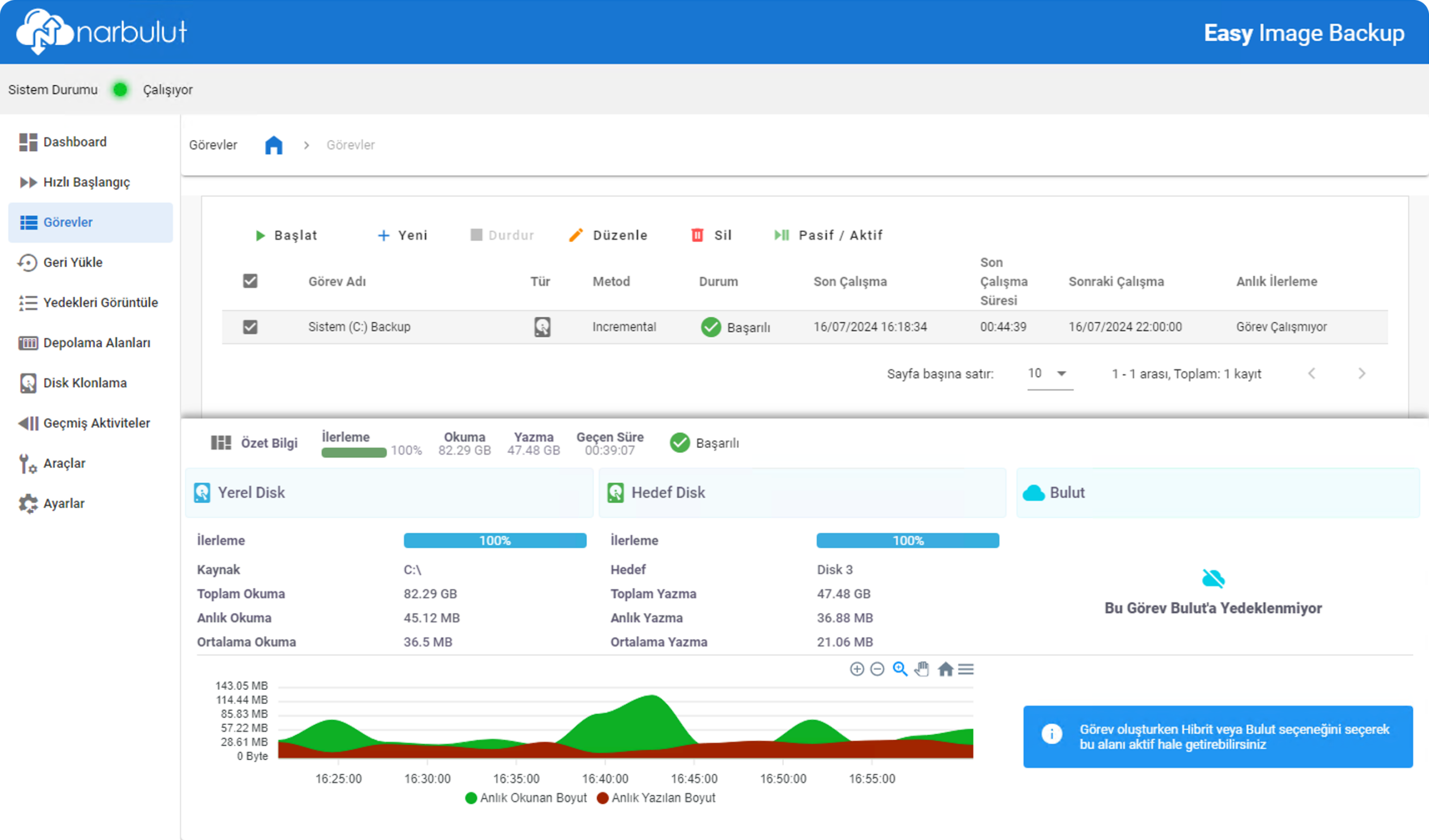Go to next page arrow
Screen dimensions: 1429x840
pos(1361,374)
